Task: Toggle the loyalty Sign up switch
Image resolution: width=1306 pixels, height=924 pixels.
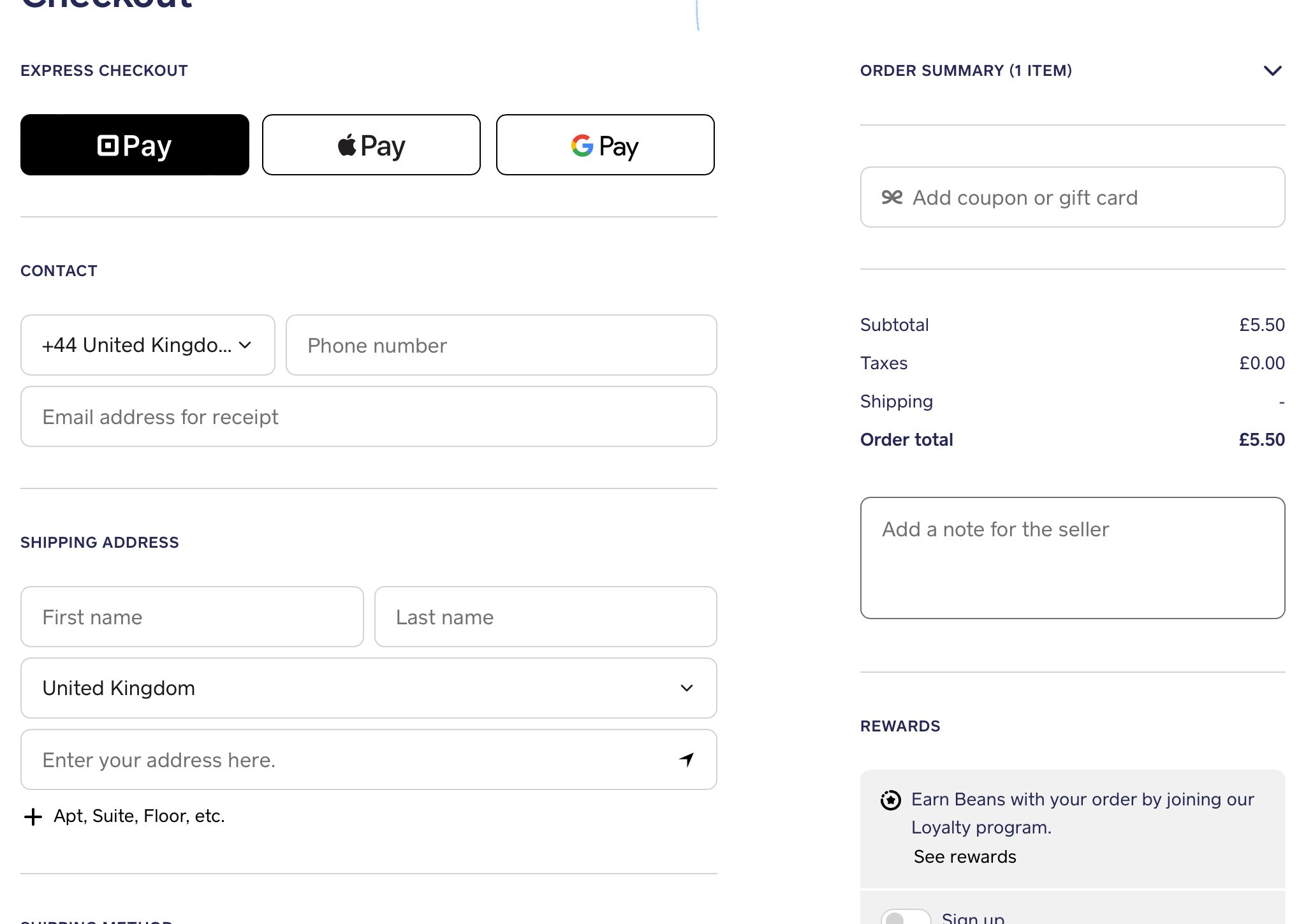Action: [905, 918]
